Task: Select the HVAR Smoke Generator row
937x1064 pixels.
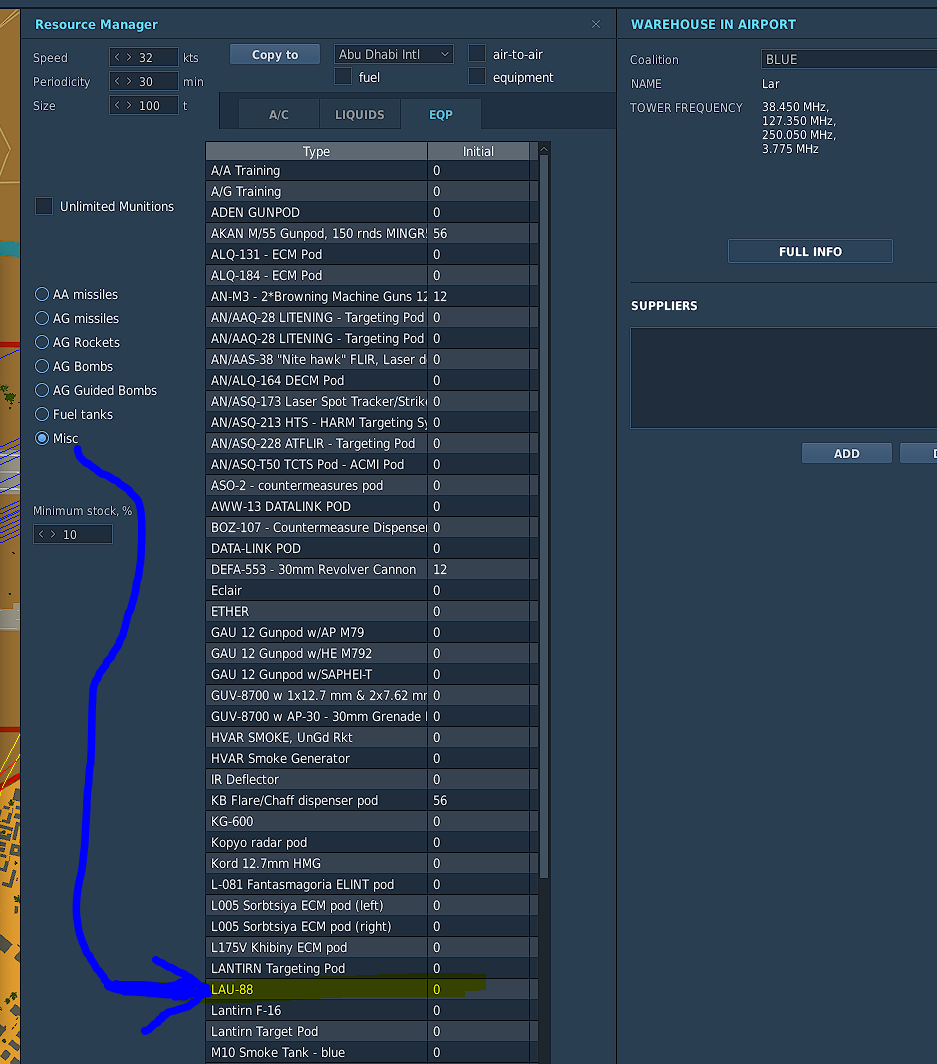Action: click(372, 759)
